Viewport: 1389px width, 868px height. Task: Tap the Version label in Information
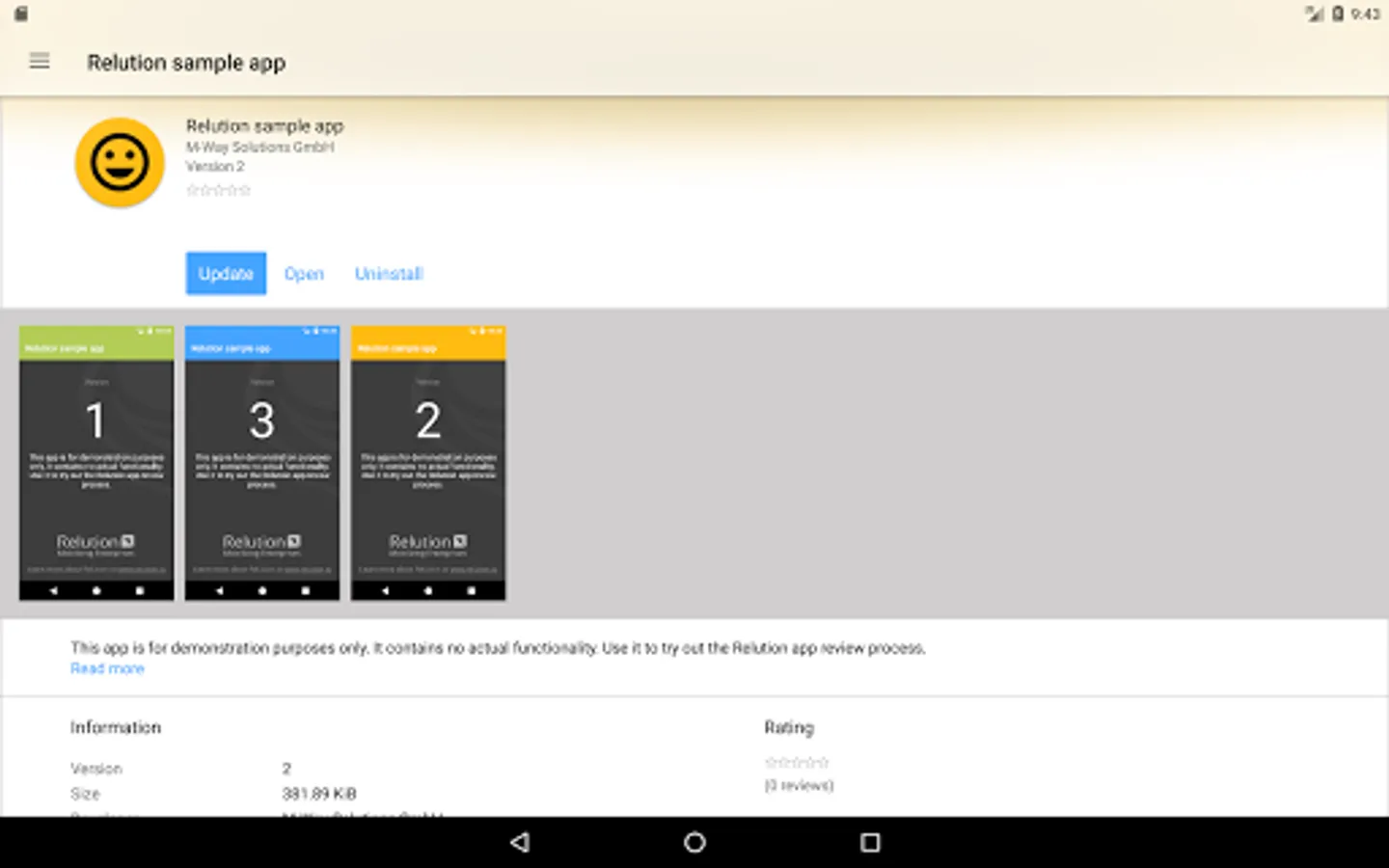click(x=96, y=769)
